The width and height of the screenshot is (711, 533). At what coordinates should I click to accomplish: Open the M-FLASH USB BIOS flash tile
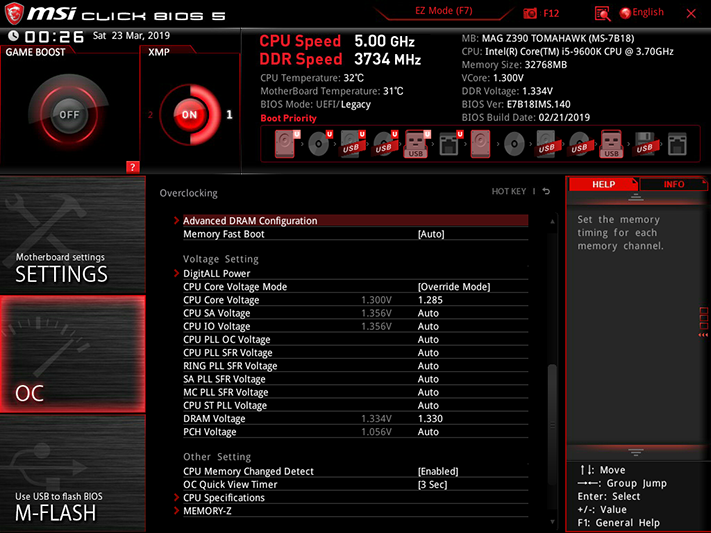73,474
